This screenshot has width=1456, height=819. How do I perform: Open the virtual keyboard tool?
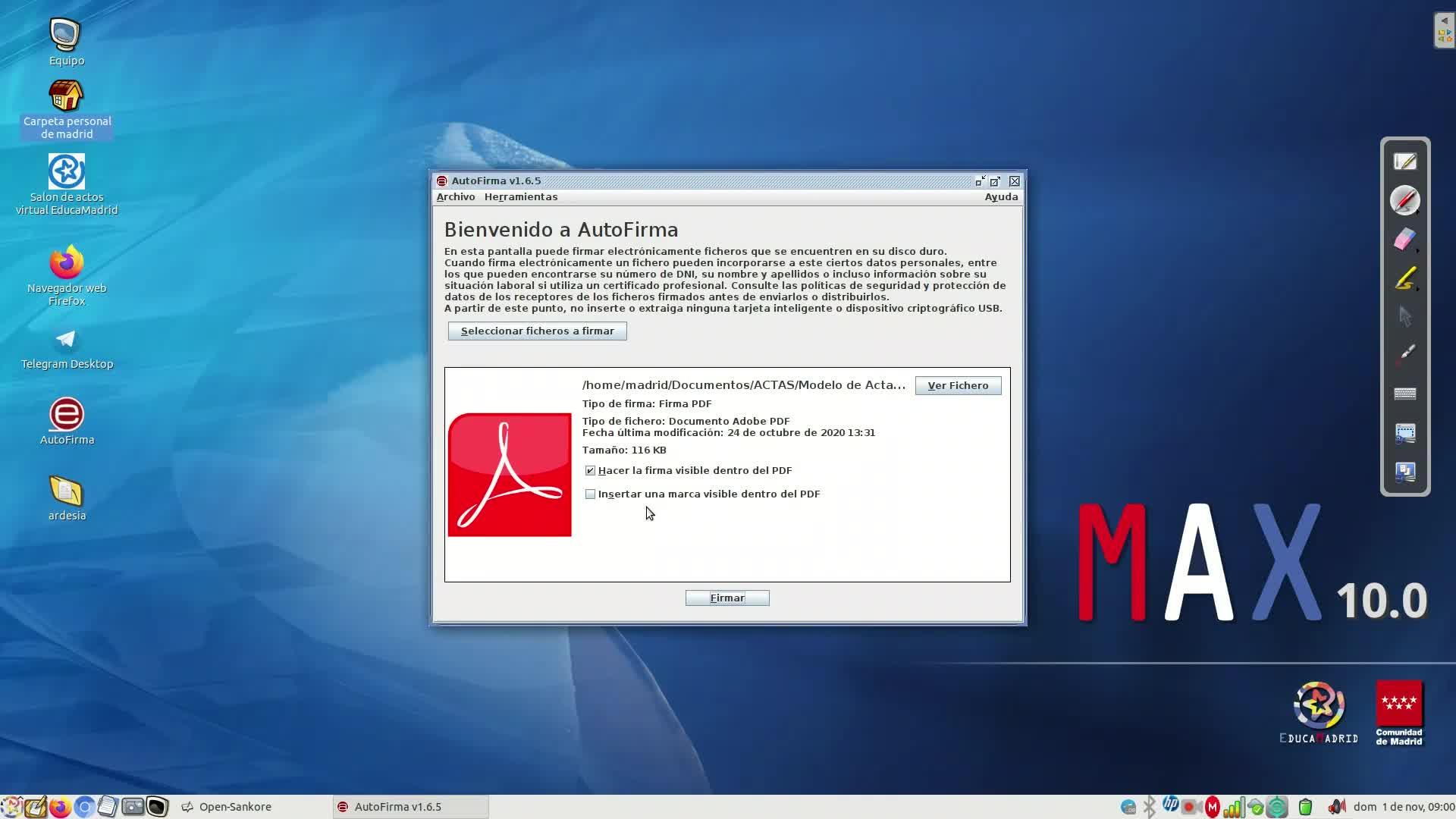click(x=1404, y=394)
